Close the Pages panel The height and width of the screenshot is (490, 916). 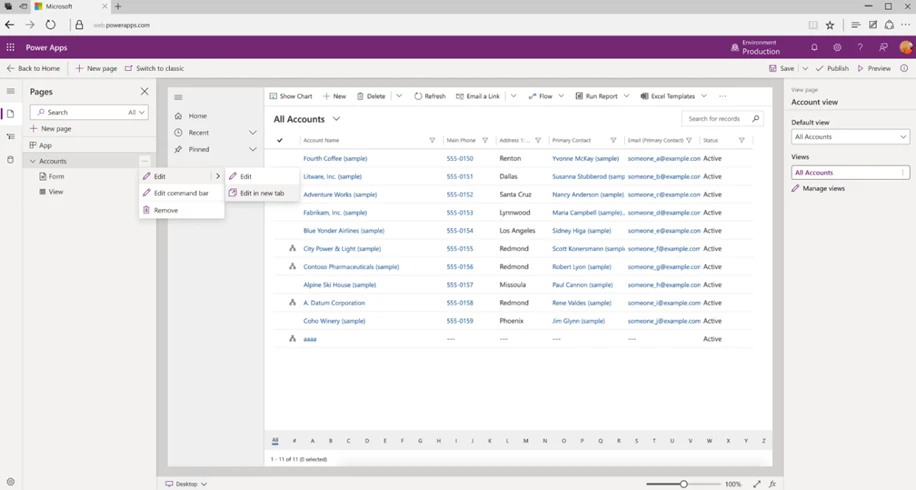pyautogui.click(x=144, y=91)
